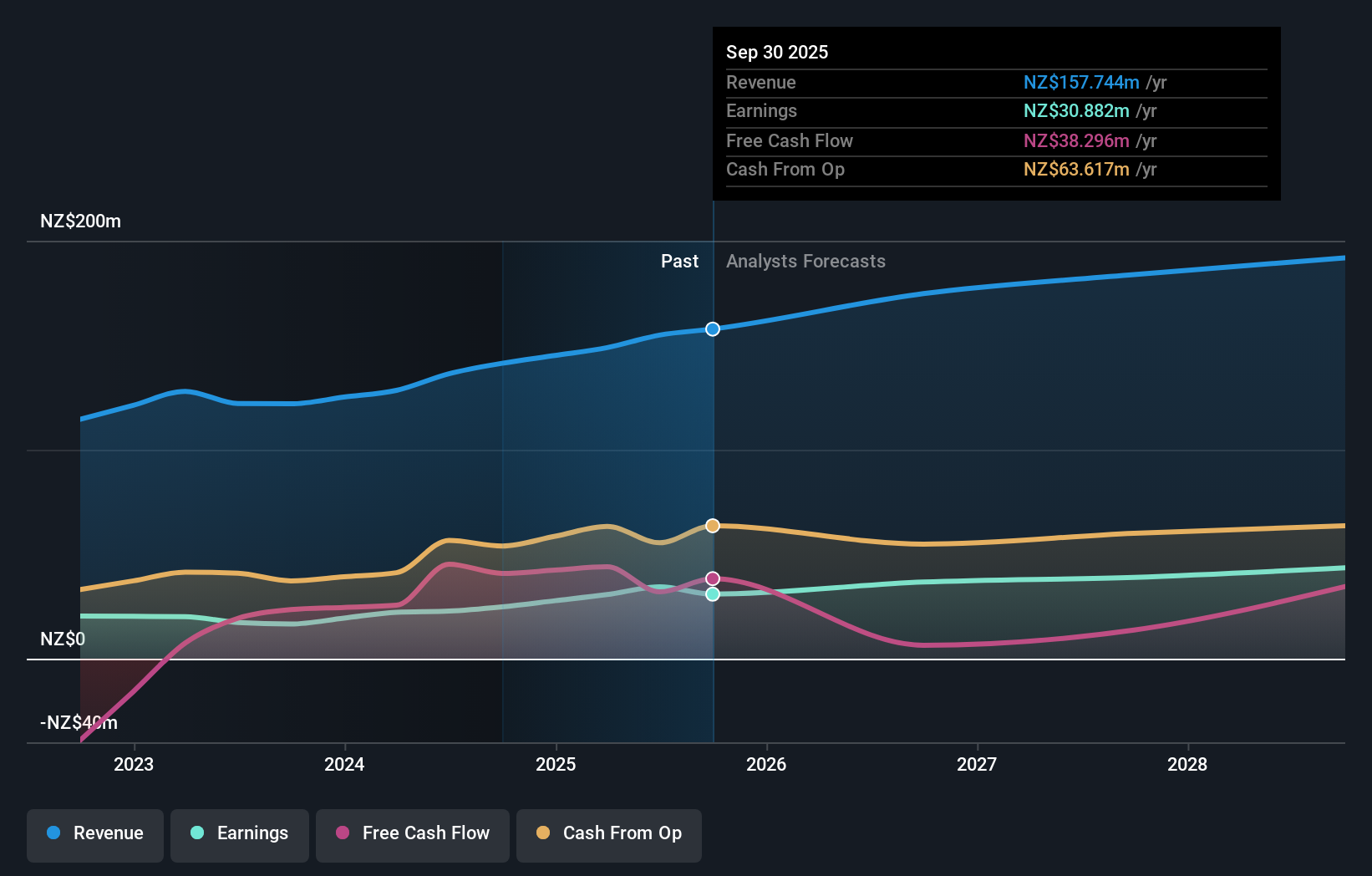The height and width of the screenshot is (876, 1372).
Task: Select the Cash From Op marker on the timeline
Action: [x=713, y=525]
